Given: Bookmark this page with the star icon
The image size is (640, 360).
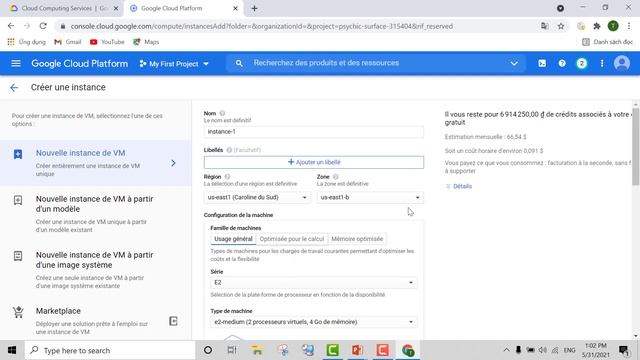Looking at the screenshot, I should (561, 26).
